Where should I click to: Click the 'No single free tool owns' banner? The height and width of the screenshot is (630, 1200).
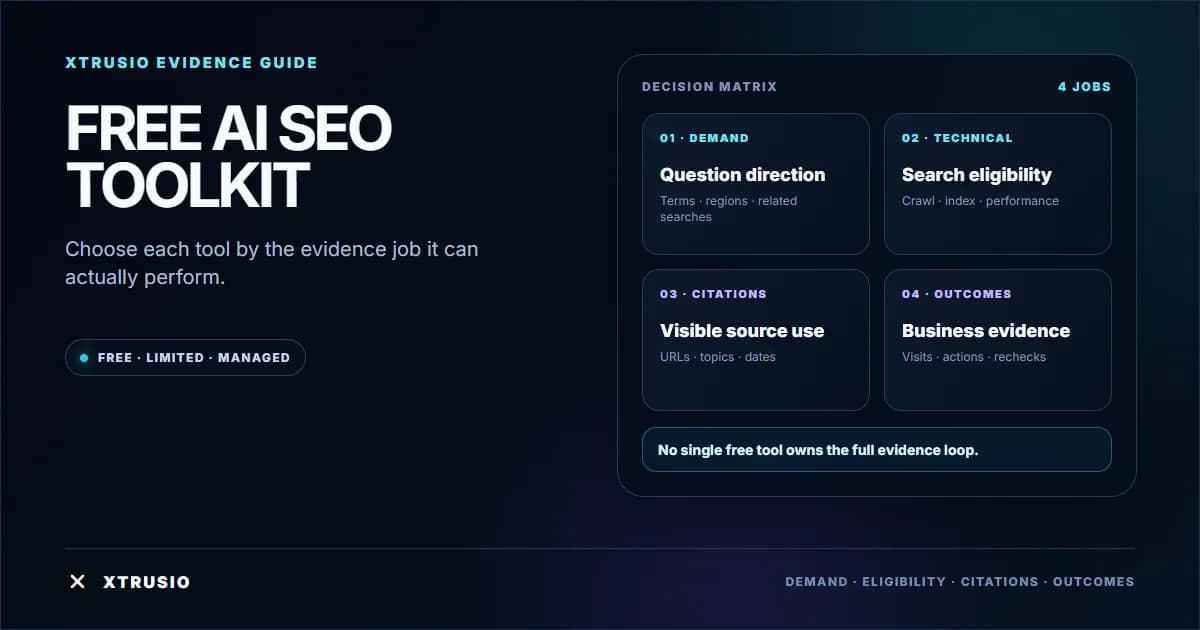click(877, 450)
